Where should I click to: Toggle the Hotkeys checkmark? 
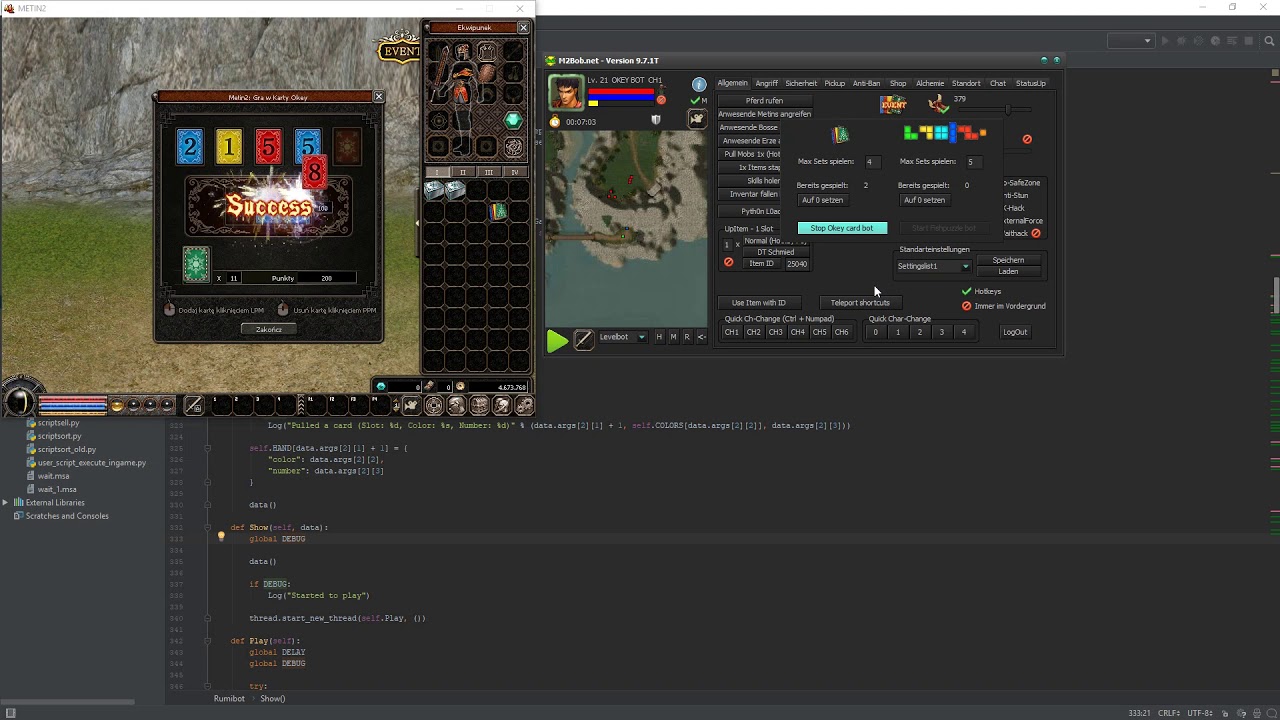(966, 291)
